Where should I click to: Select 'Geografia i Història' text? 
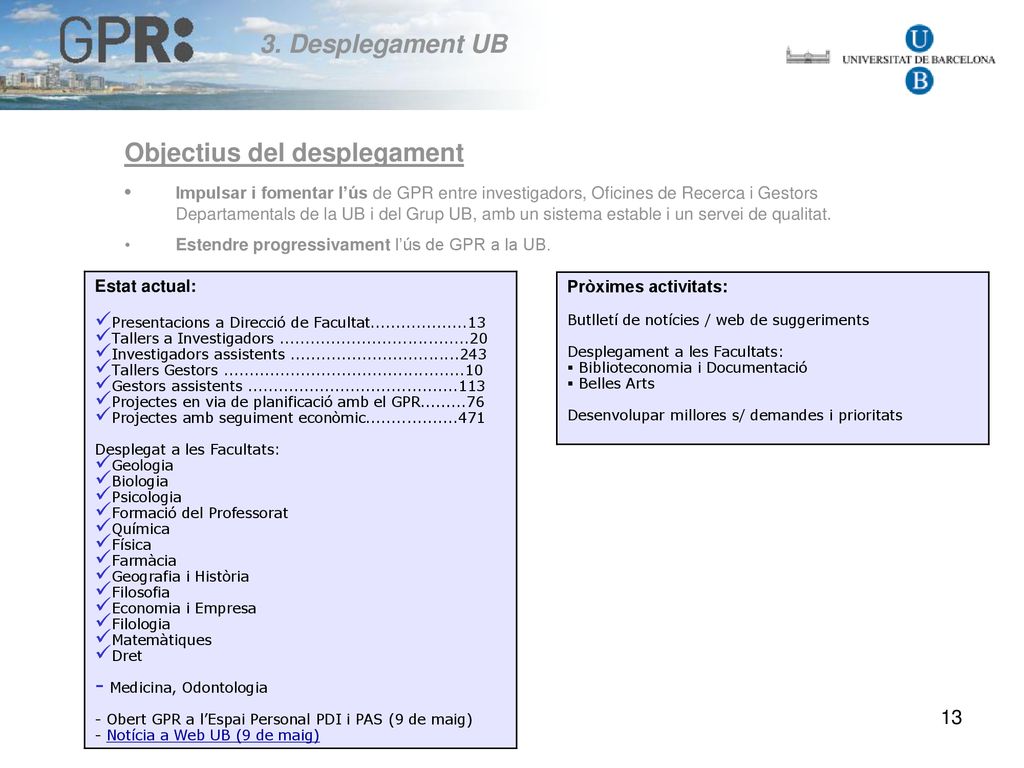tap(180, 577)
